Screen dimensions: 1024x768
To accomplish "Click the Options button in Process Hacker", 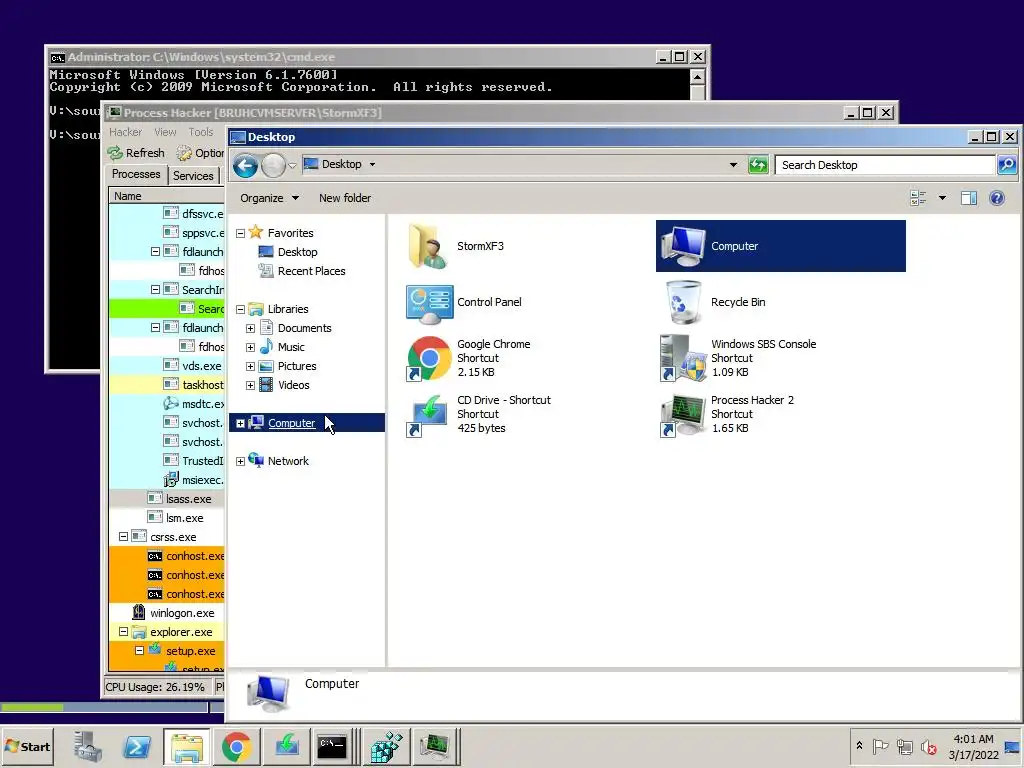I will tap(200, 153).
